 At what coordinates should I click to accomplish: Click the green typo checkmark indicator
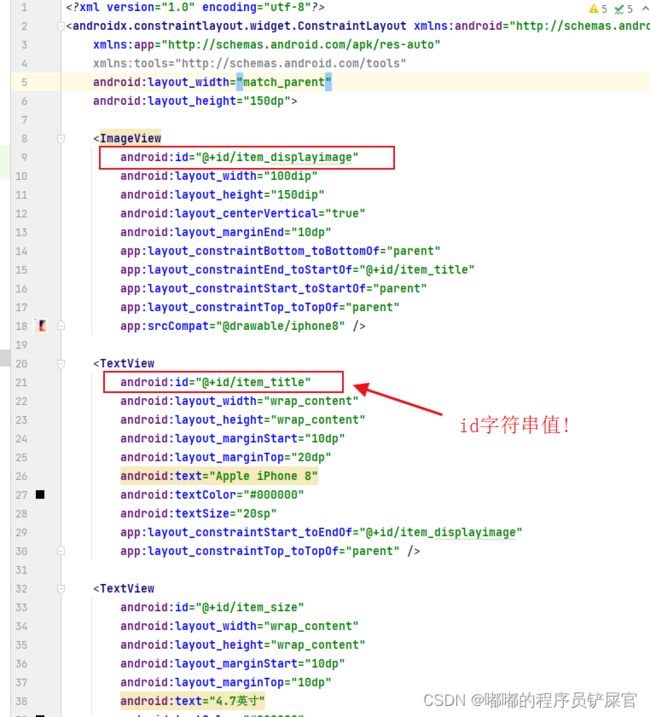click(x=623, y=9)
